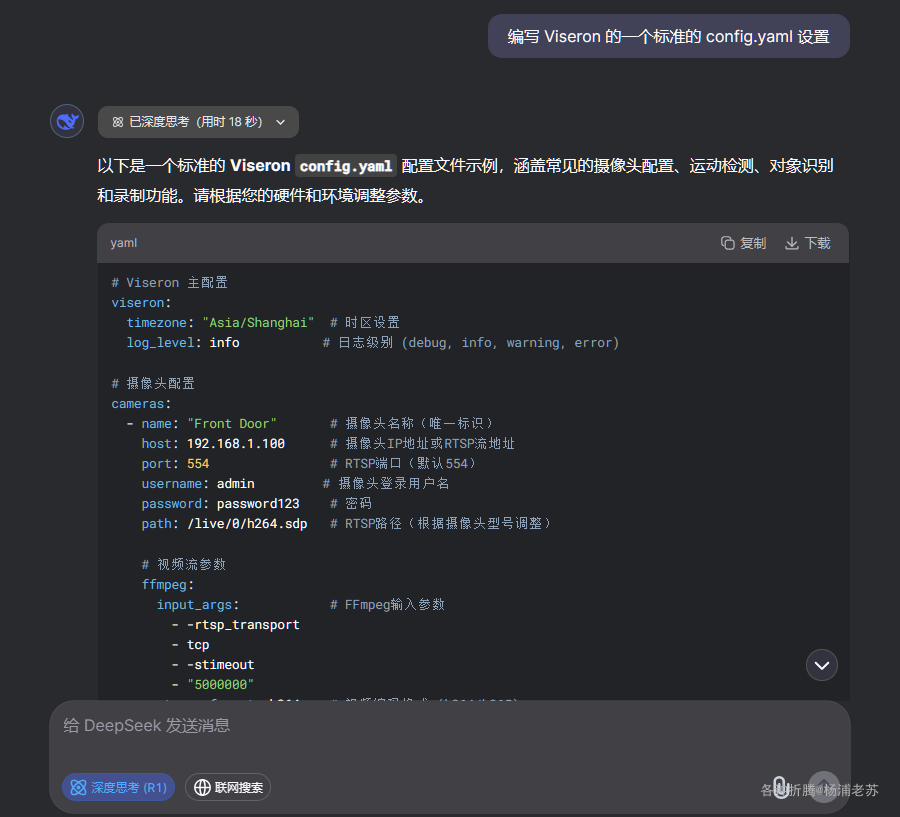Toggle the web search option
Screen dimensions: 900x817
click(x=228, y=787)
